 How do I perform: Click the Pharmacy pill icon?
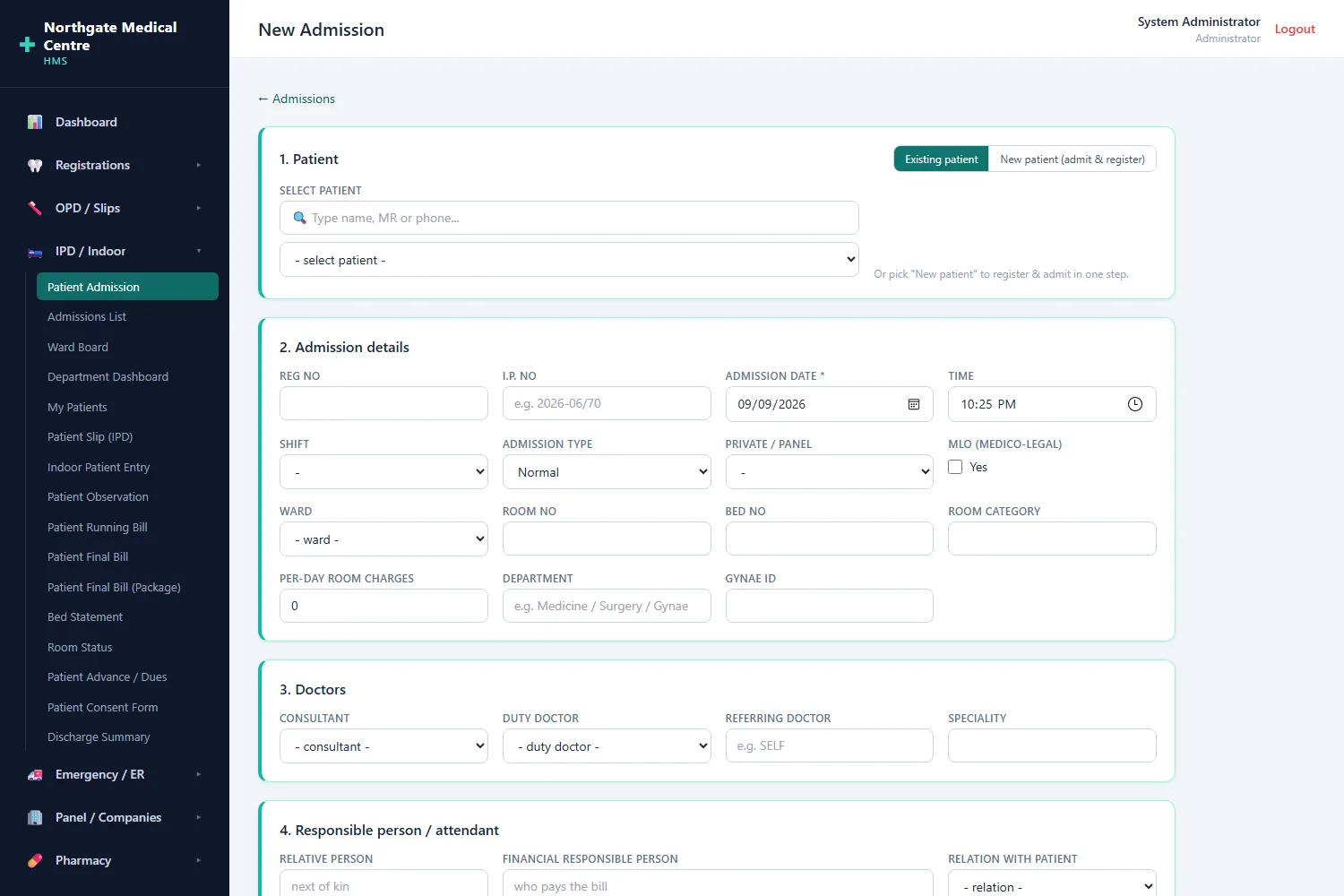(35, 861)
